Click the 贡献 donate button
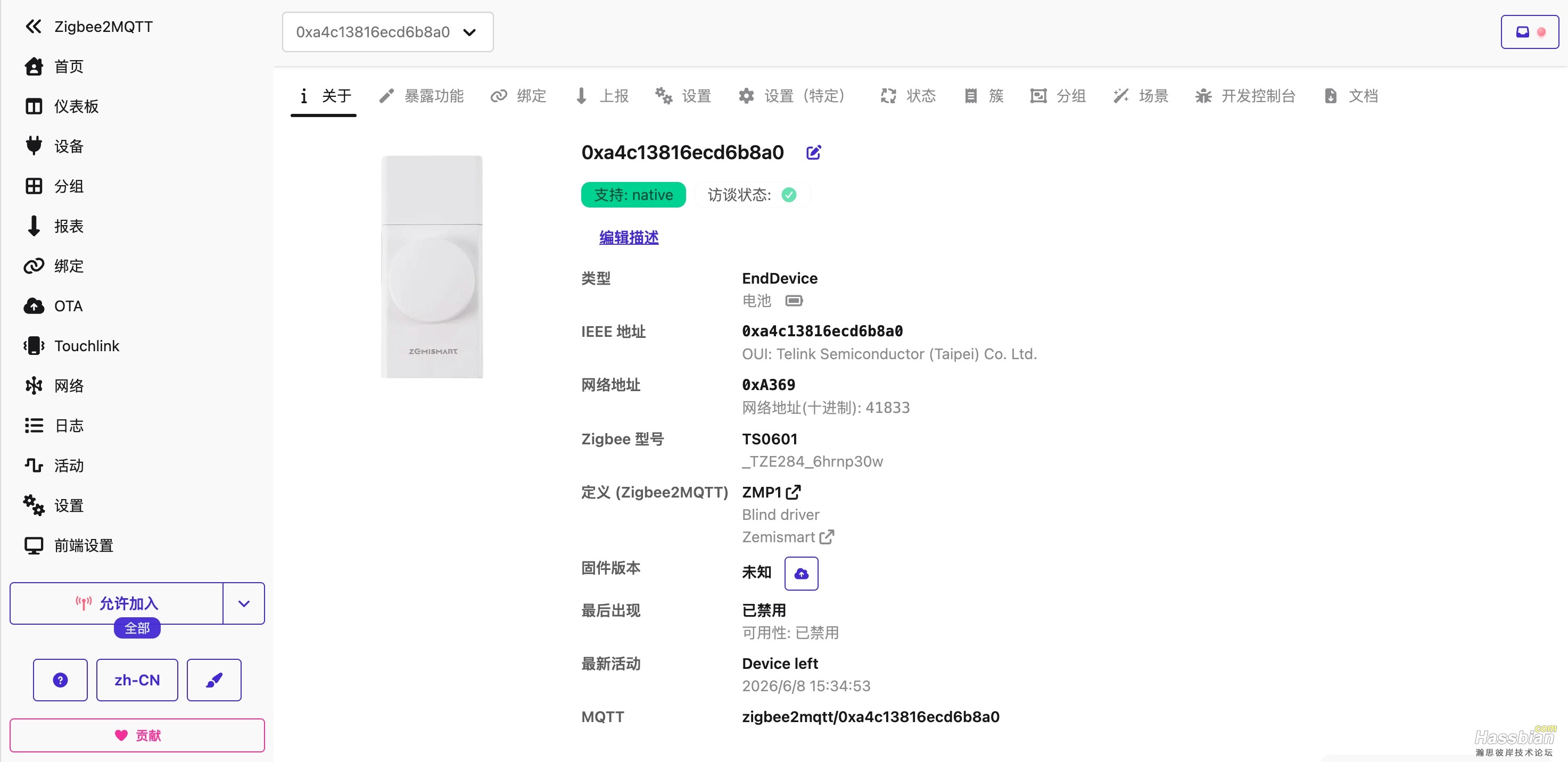The image size is (1568, 762). click(137, 735)
